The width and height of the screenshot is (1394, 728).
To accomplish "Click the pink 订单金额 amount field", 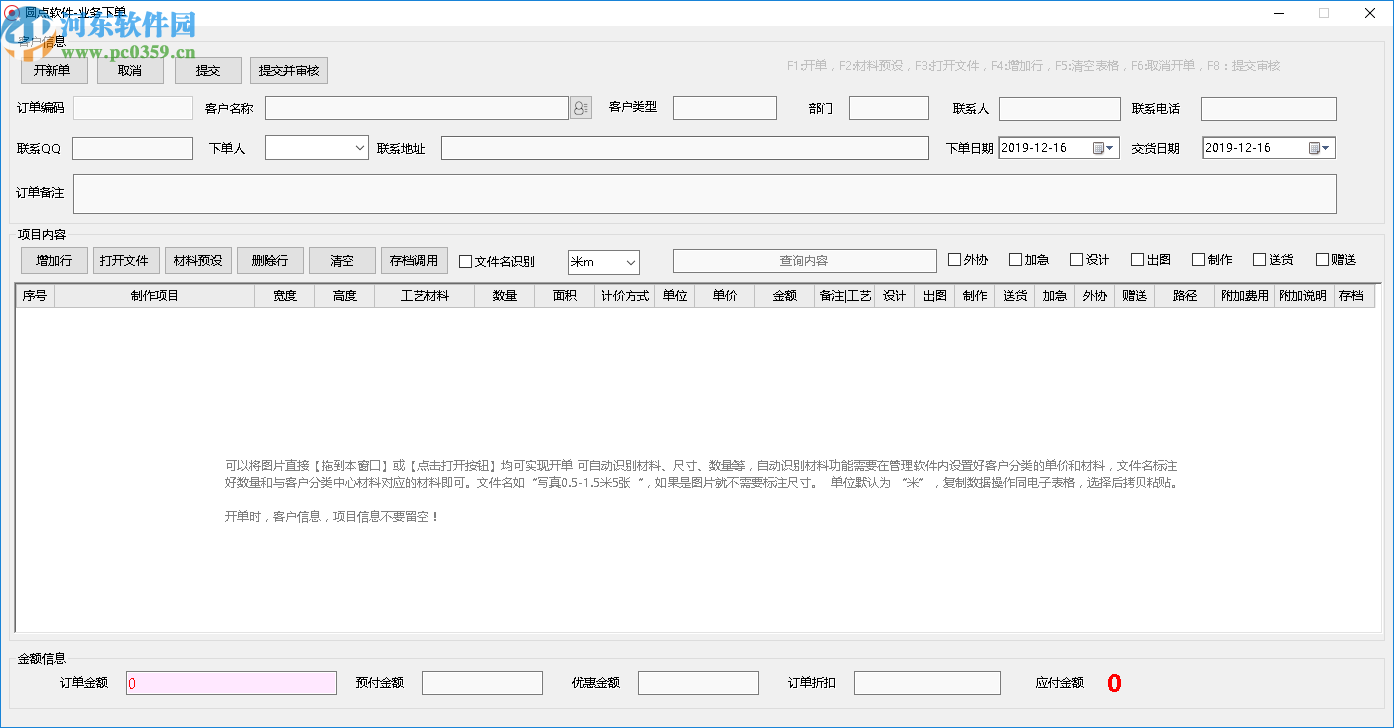I will (x=231, y=682).
